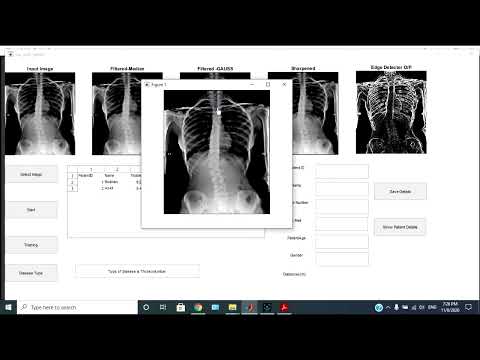Image resolution: width=480 pixels, height=360 pixels.
Task: Click the Name header cell in table
Action: 109,175
